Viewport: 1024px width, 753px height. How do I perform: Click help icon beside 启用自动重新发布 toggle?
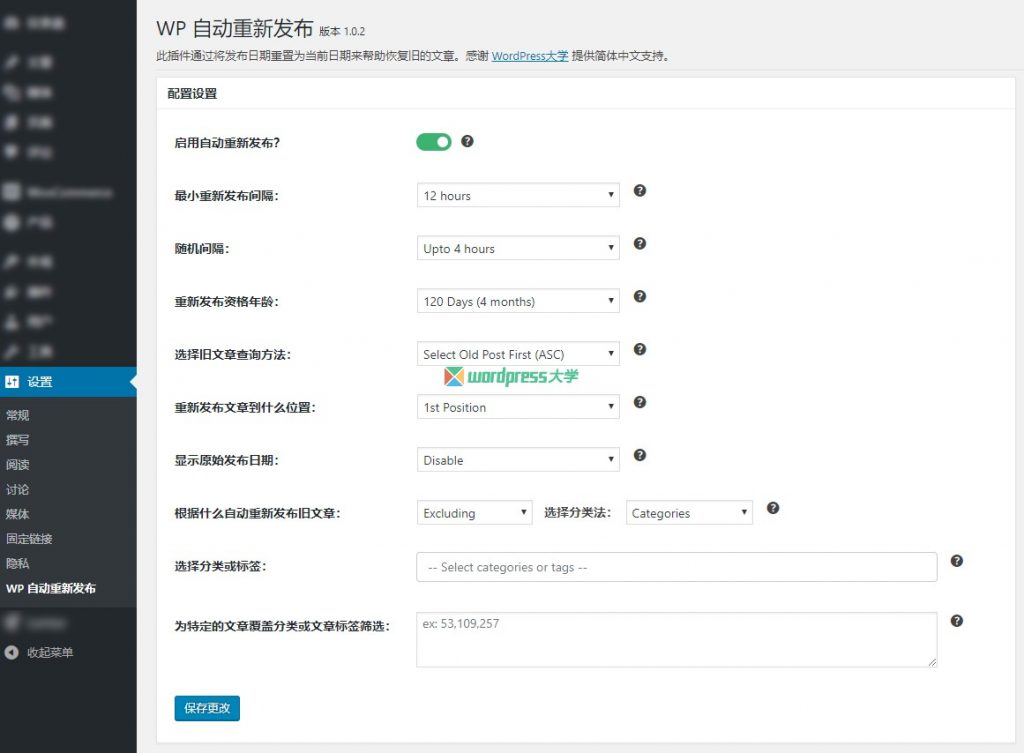[467, 142]
